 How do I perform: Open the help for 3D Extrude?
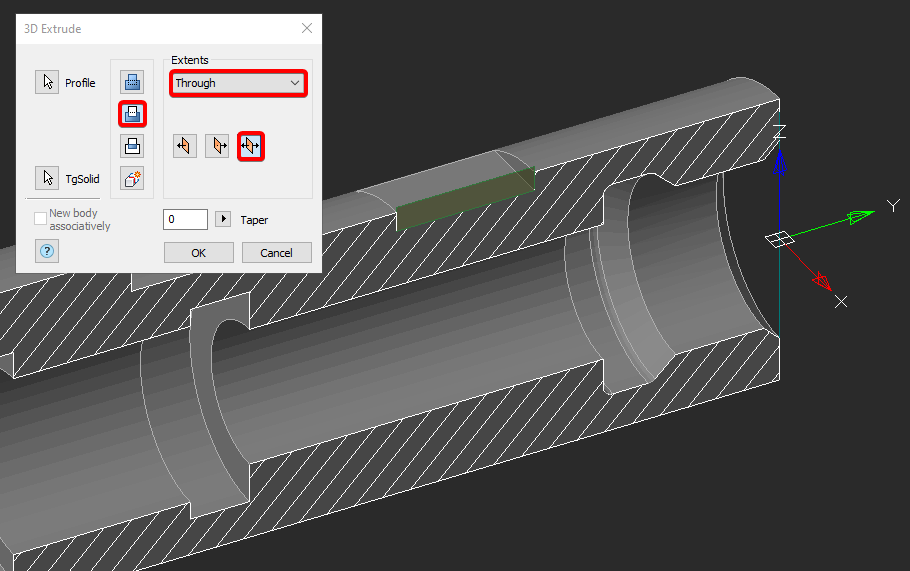coord(47,251)
